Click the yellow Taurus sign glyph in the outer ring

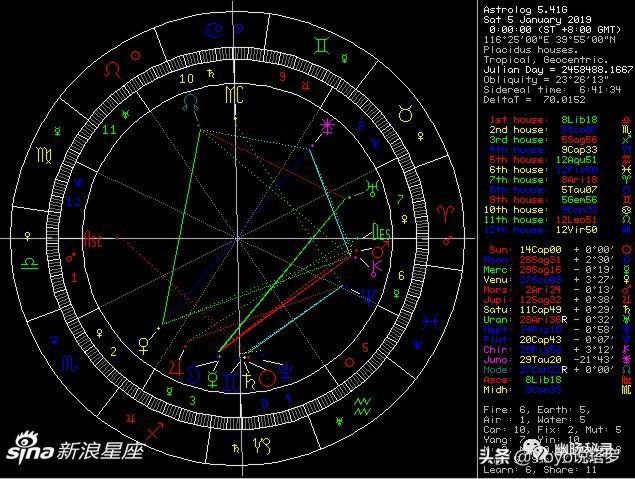tap(405, 113)
